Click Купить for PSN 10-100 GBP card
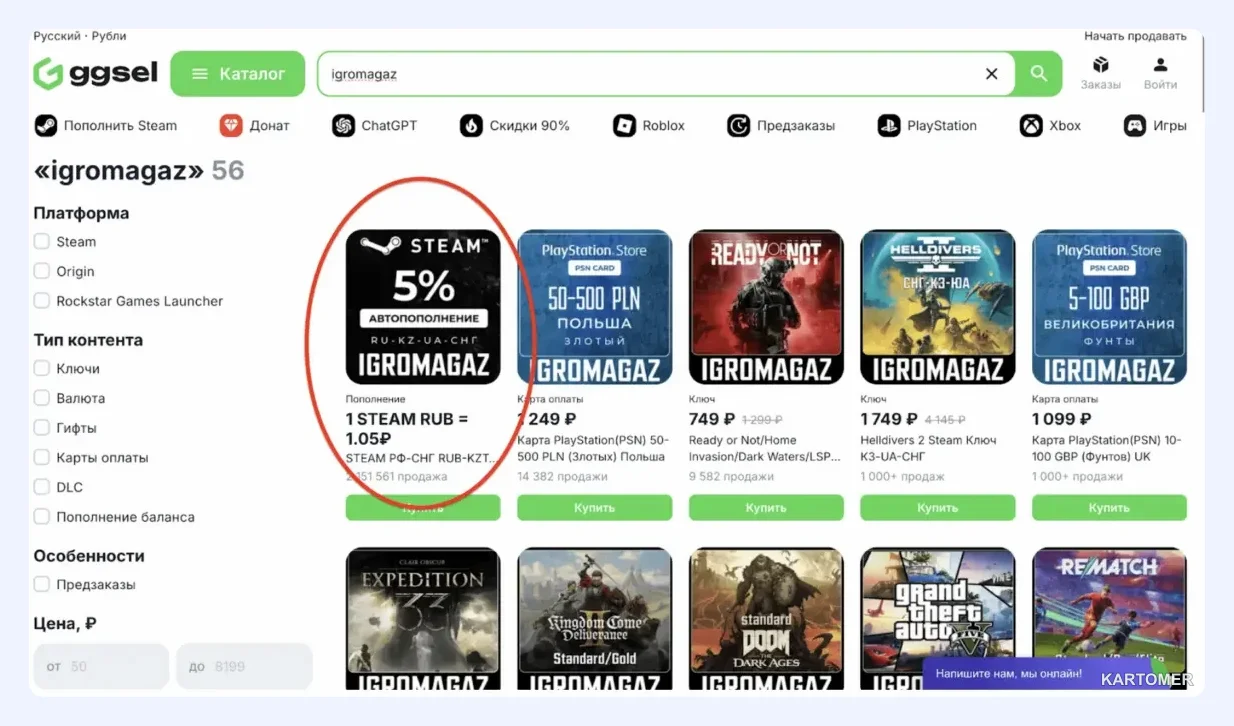Viewport: 1234px width, 726px height. pos(1109,508)
